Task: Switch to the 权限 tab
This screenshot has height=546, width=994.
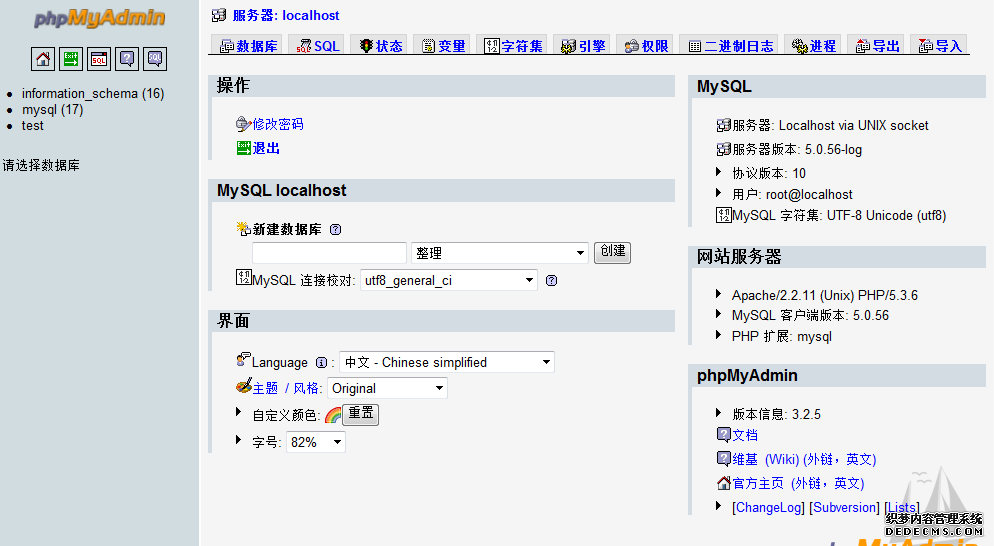Action: [x=646, y=46]
